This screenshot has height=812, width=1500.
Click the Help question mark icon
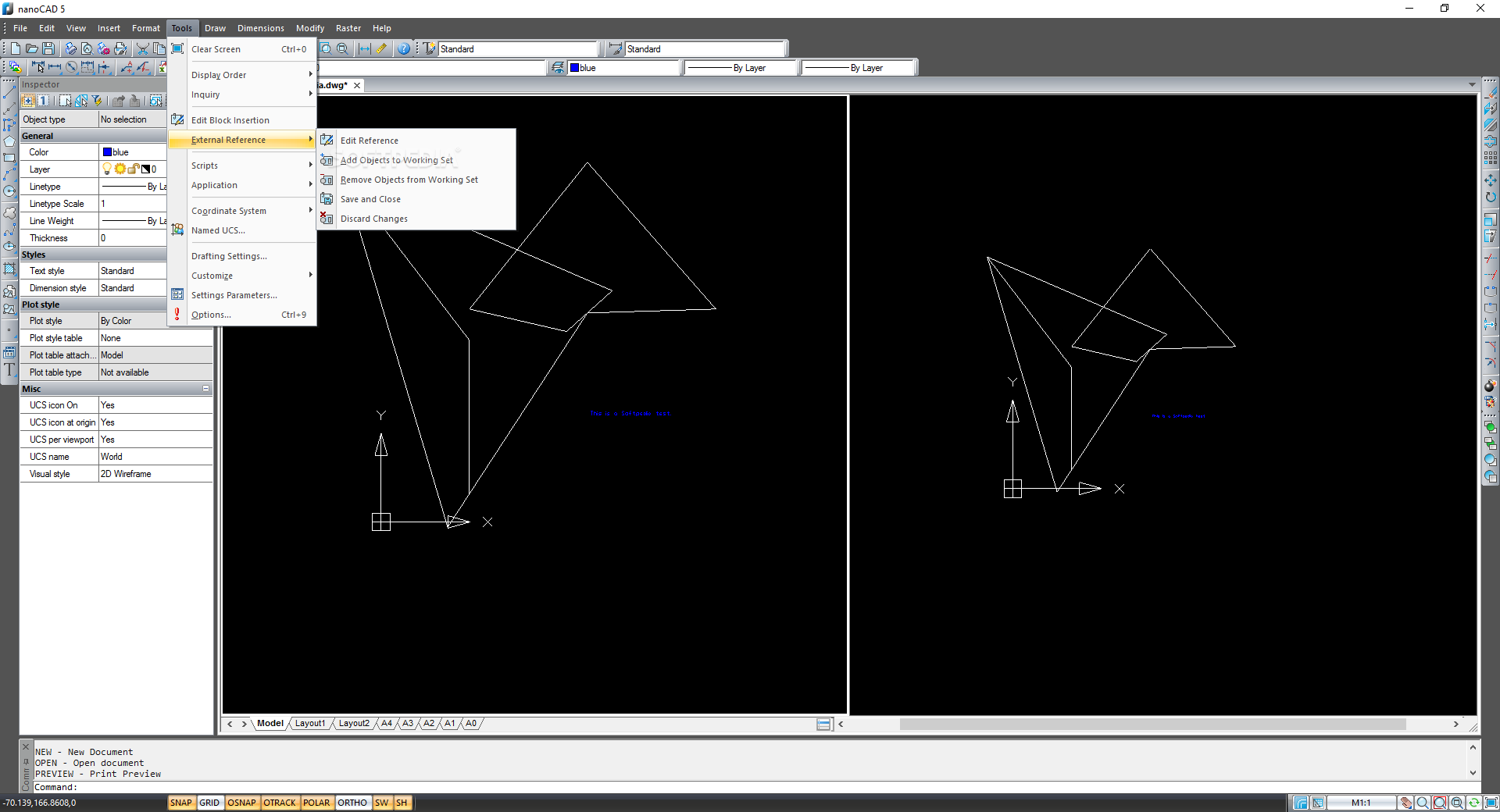(x=404, y=48)
